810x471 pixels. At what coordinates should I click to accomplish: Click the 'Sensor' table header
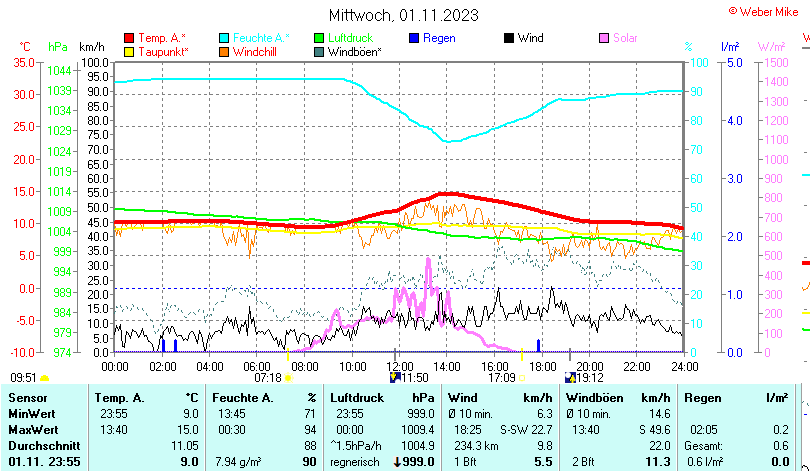coord(28,398)
